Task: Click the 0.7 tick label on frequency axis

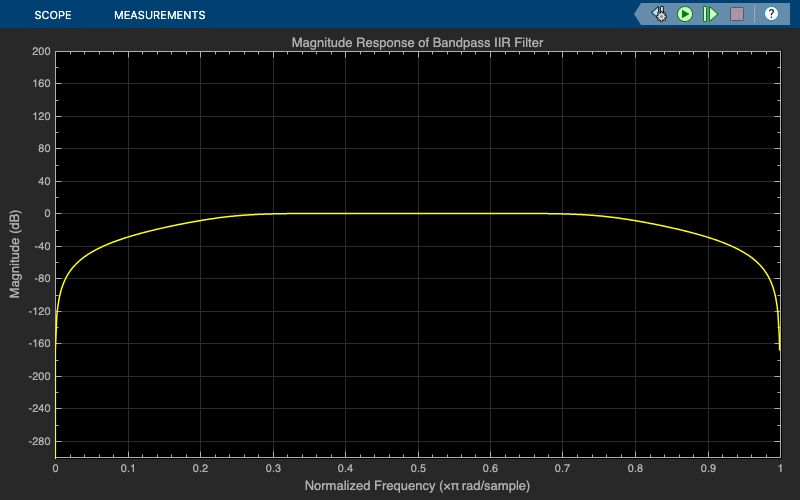Action: coord(563,468)
